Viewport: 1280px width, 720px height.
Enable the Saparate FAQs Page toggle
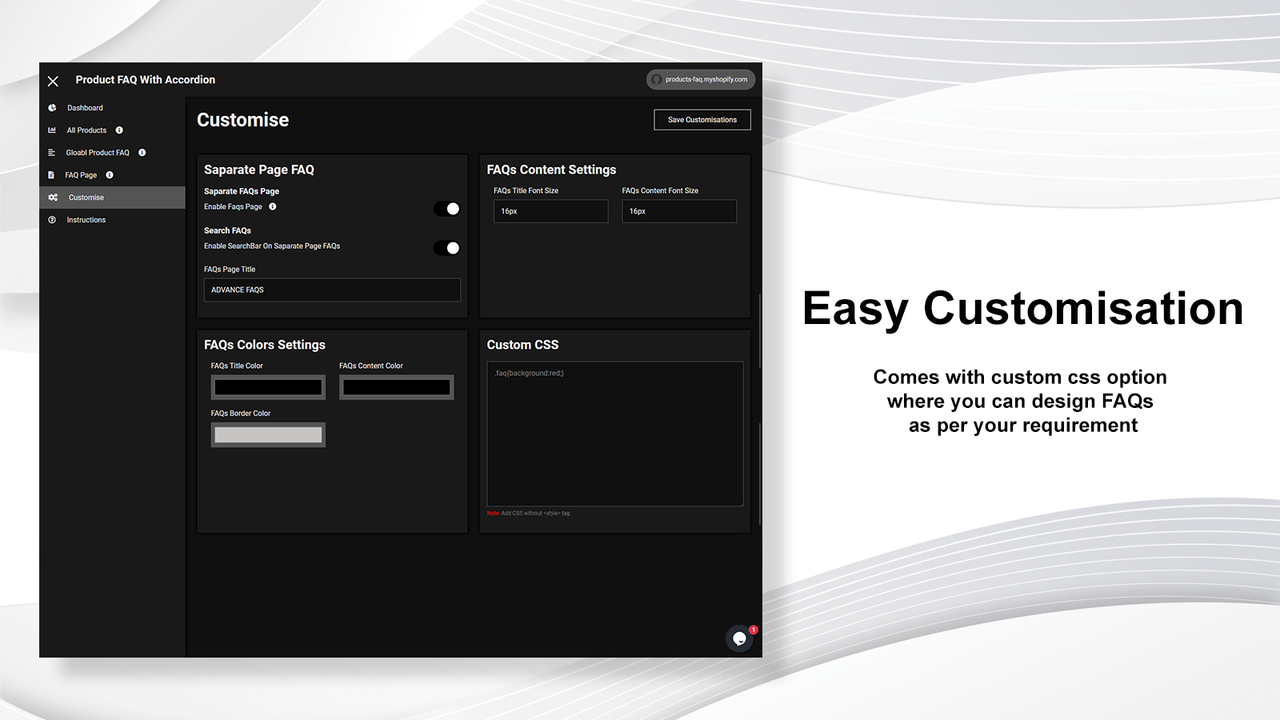point(446,208)
